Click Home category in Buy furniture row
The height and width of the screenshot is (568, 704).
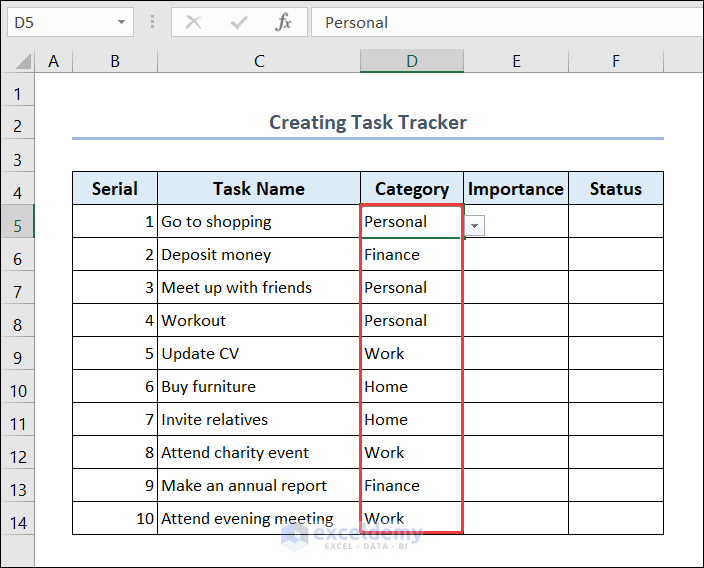(412, 386)
